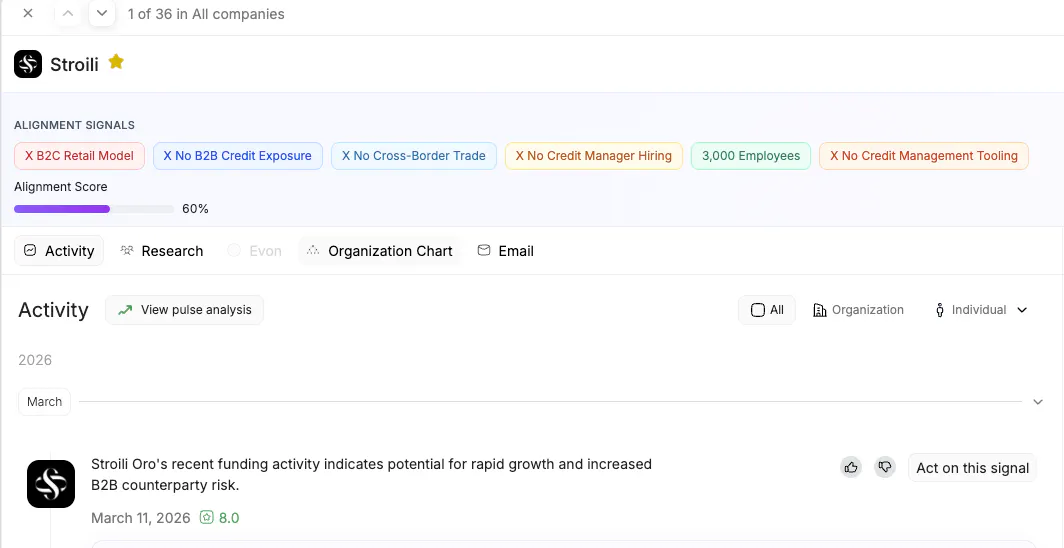
Task: Open View pulse analysis
Action: (x=185, y=310)
